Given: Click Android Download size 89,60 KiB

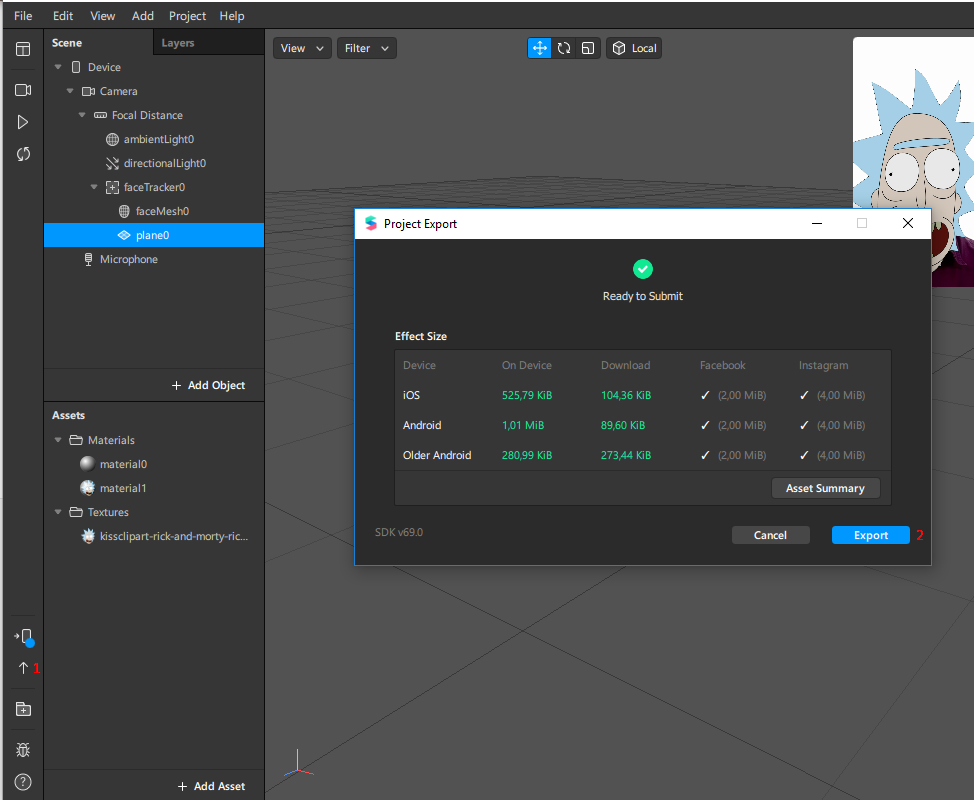Looking at the screenshot, I should tap(622, 425).
